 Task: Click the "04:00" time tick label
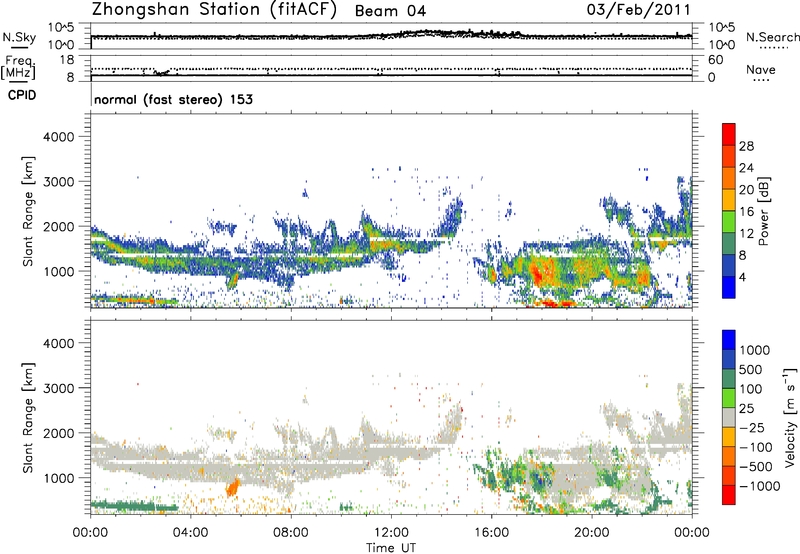(x=190, y=533)
